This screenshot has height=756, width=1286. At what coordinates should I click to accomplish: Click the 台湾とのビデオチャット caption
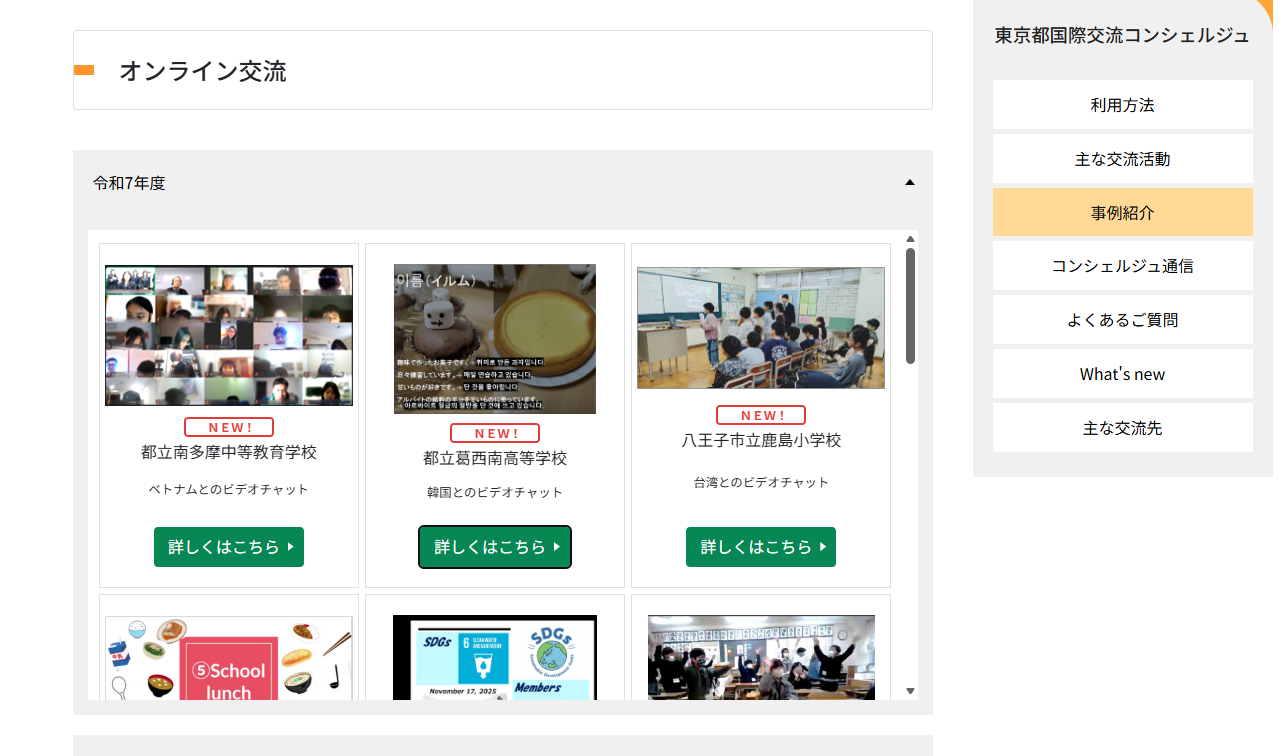pos(761,482)
